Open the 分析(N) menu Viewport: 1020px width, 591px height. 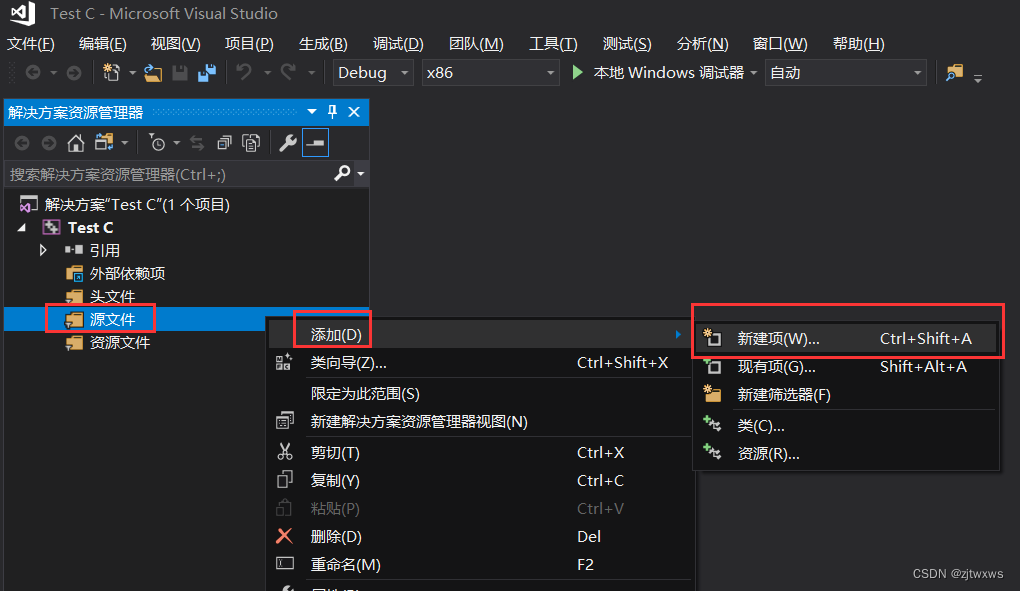click(x=703, y=44)
